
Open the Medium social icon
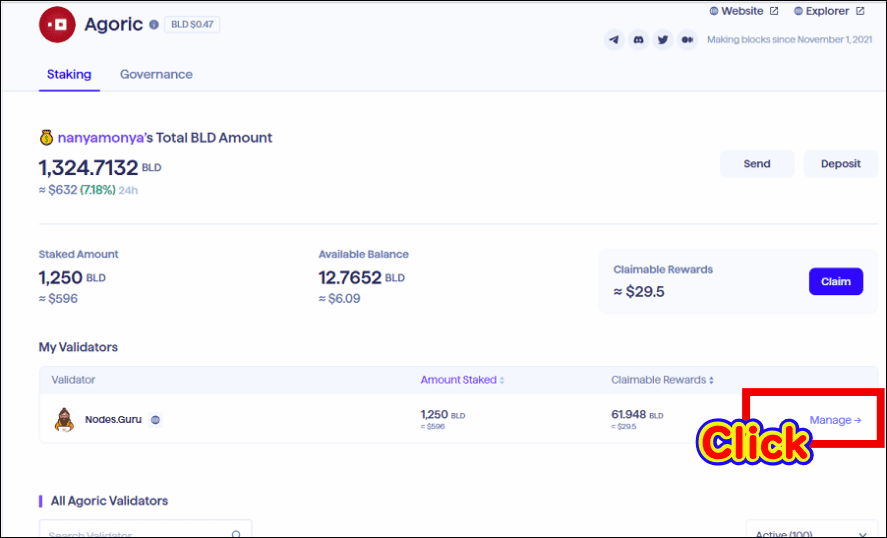(687, 40)
